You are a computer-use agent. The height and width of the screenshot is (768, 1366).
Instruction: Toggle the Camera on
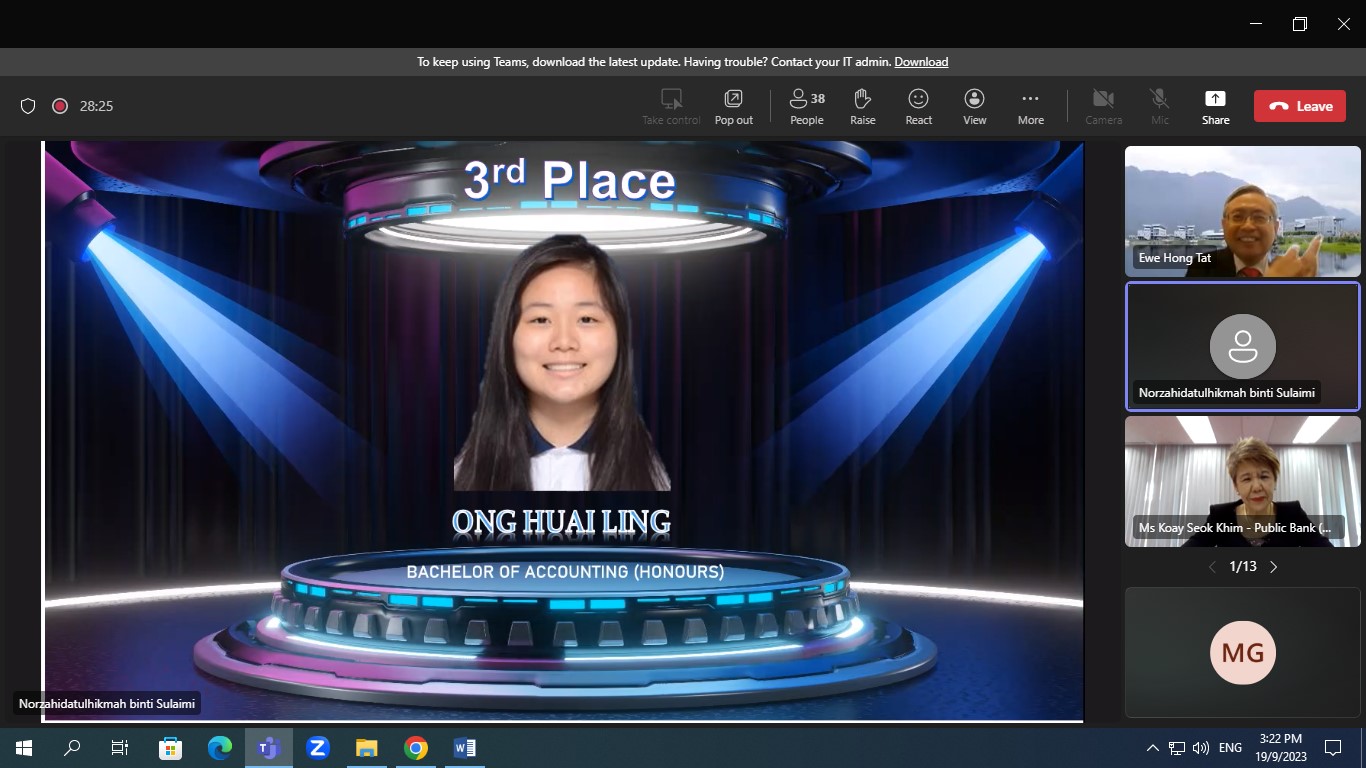point(1103,99)
